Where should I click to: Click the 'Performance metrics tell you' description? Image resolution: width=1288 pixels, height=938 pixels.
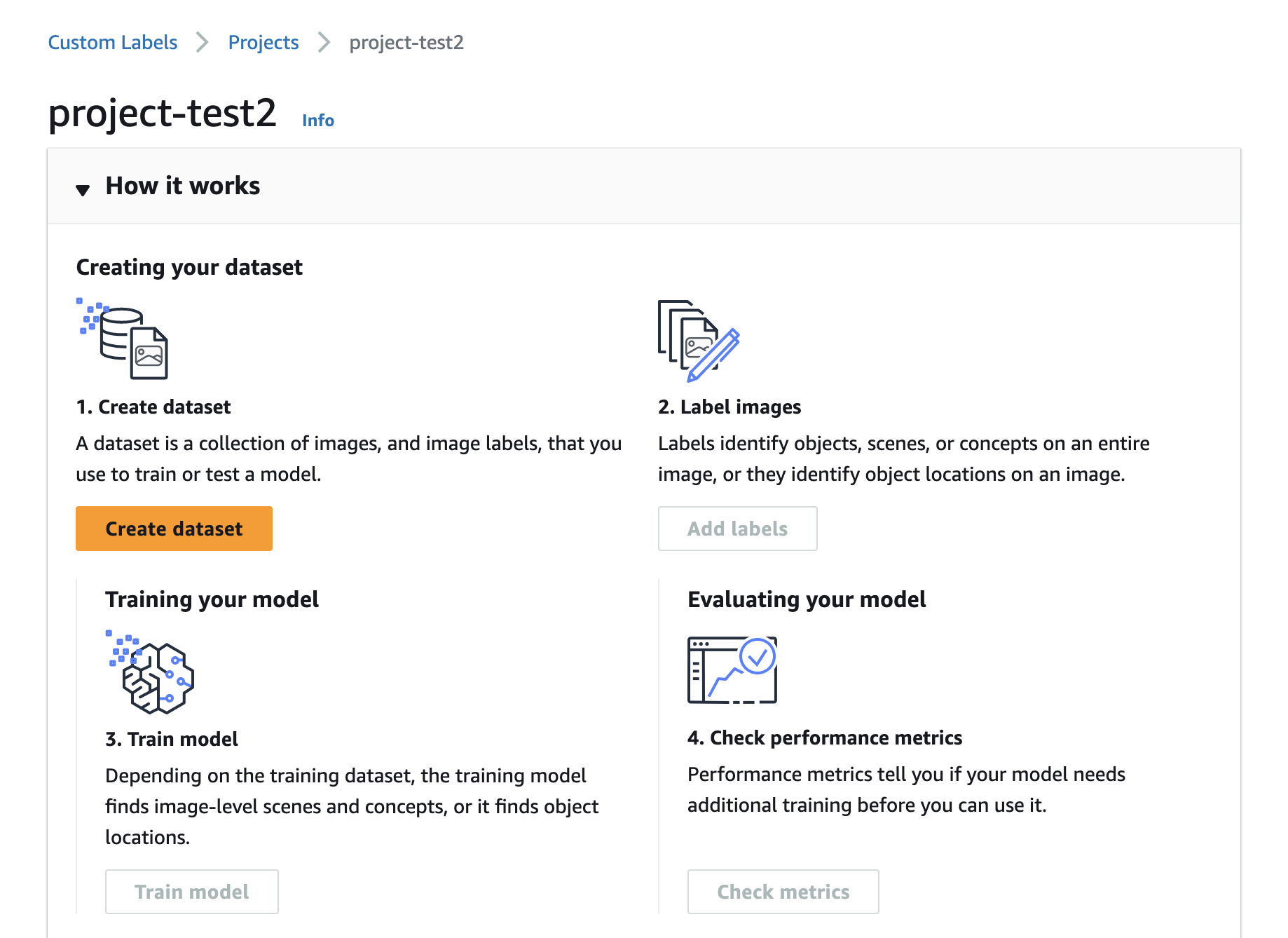tap(906, 789)
